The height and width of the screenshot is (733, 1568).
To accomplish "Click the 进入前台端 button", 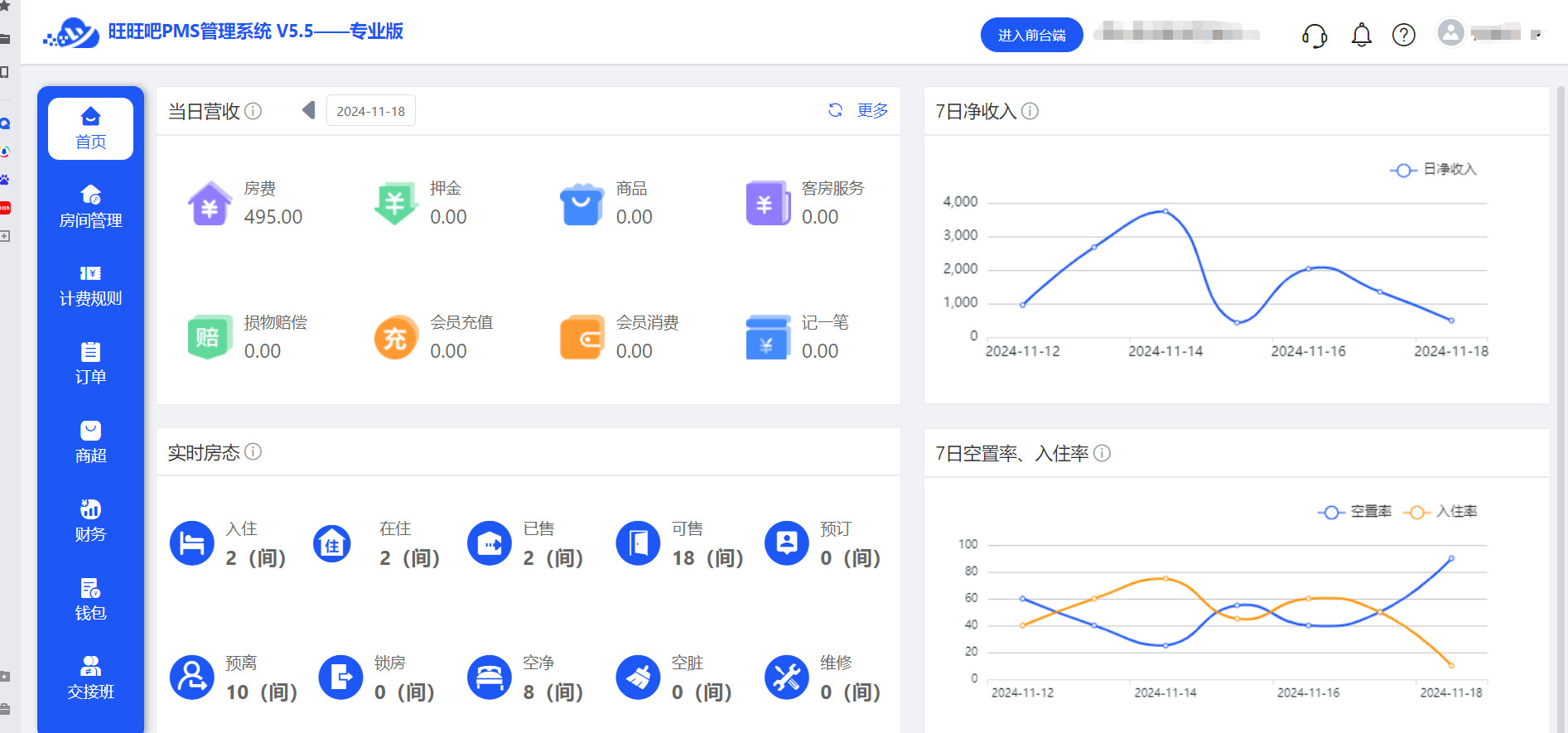I will pos(1031,35).
